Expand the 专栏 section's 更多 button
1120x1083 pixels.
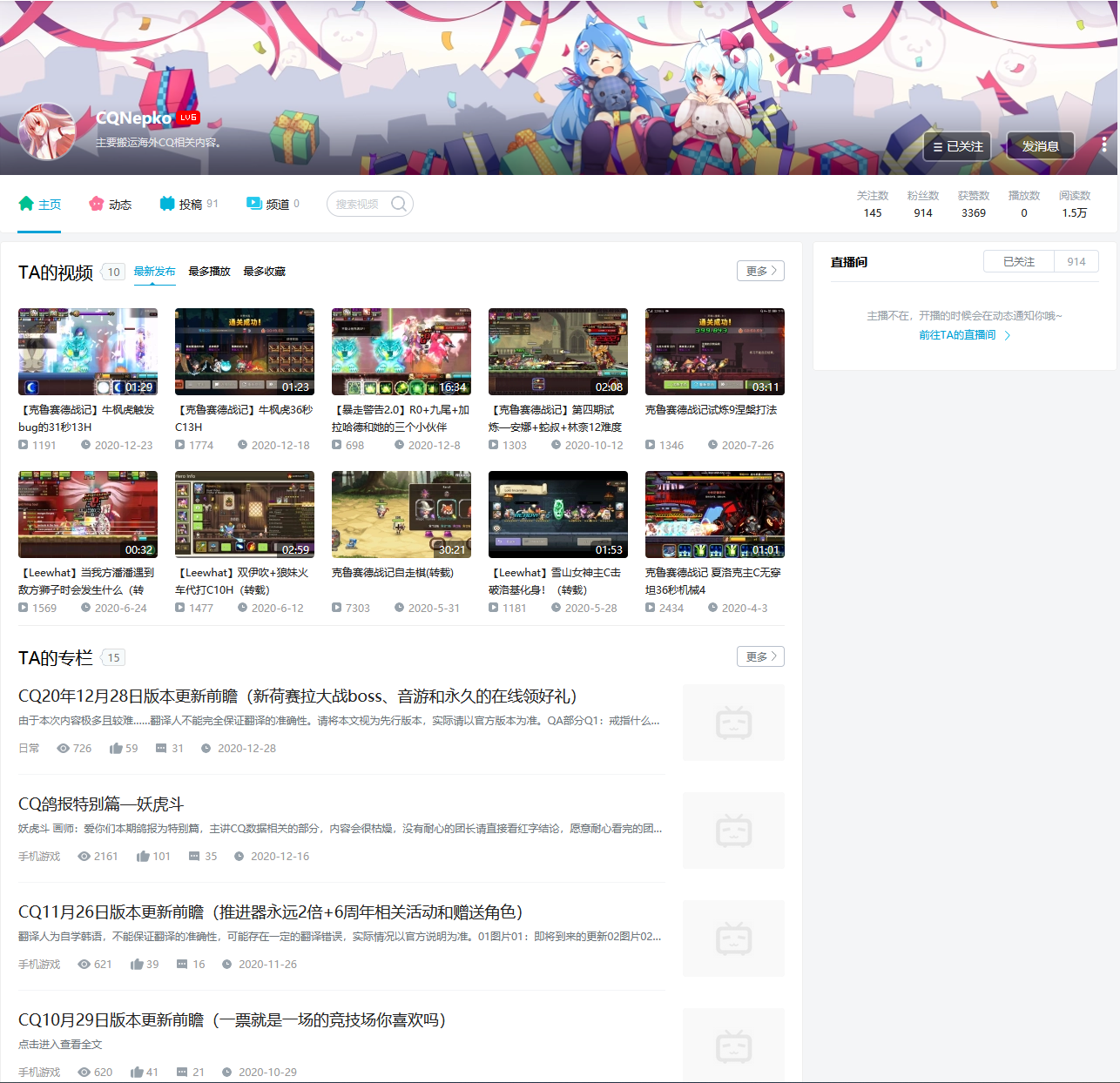coord(760,656)
